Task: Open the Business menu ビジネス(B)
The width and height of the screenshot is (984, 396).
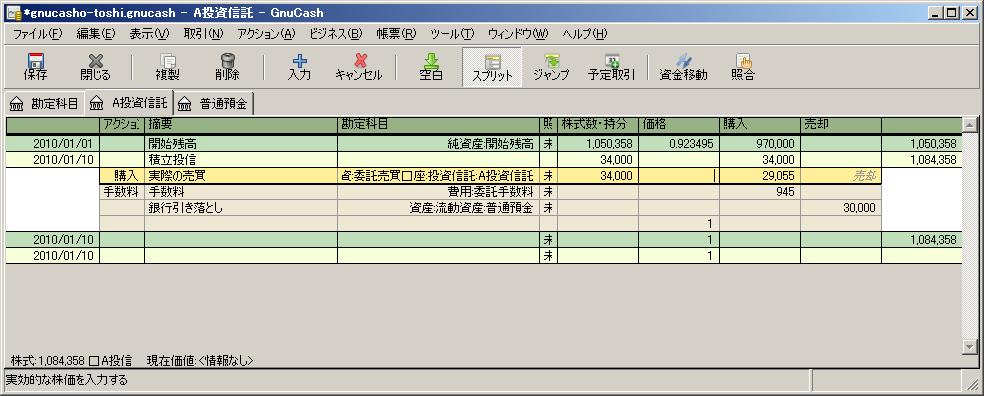Action: point(336,34)
